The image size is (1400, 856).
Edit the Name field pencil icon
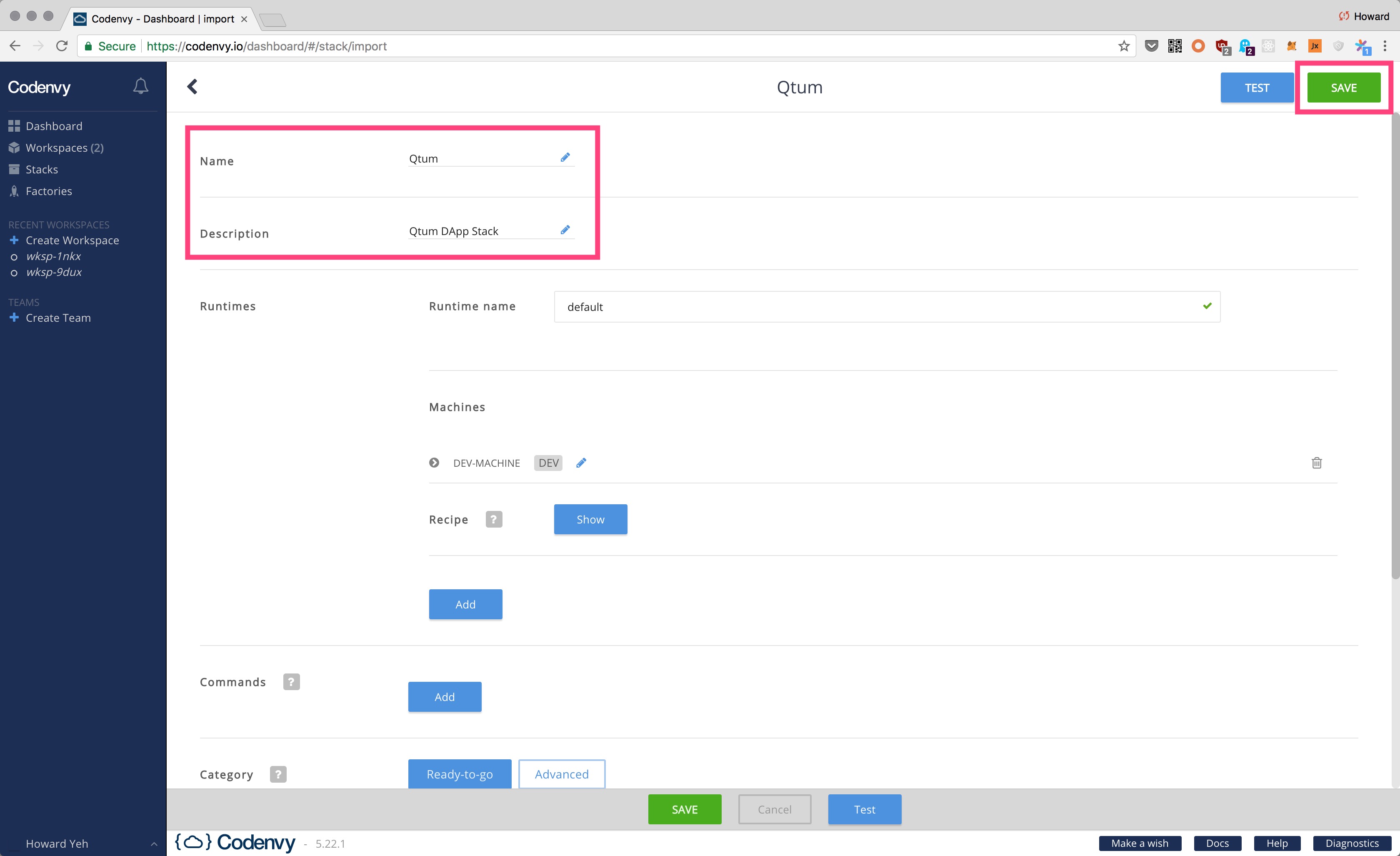pyautogui.click(x=565, y=158)
